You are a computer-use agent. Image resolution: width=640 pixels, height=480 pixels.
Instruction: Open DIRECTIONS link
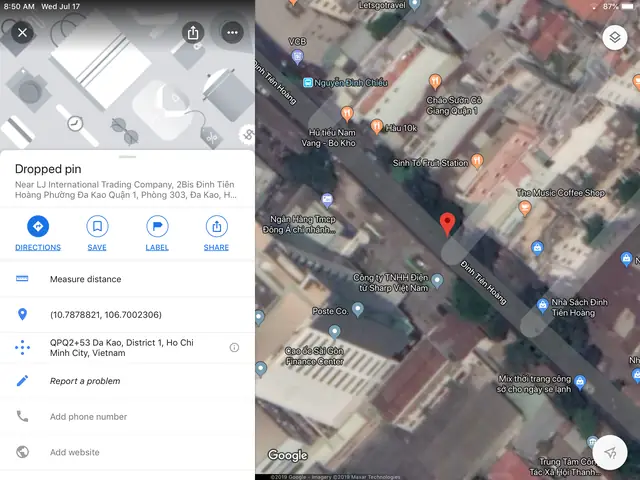click(38, 247)
